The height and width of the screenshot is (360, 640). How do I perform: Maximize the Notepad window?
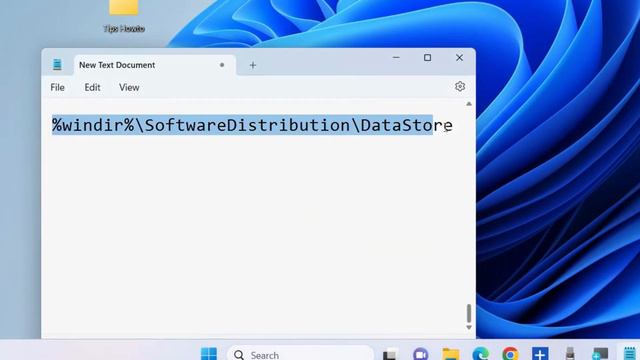tap(427, 58)
